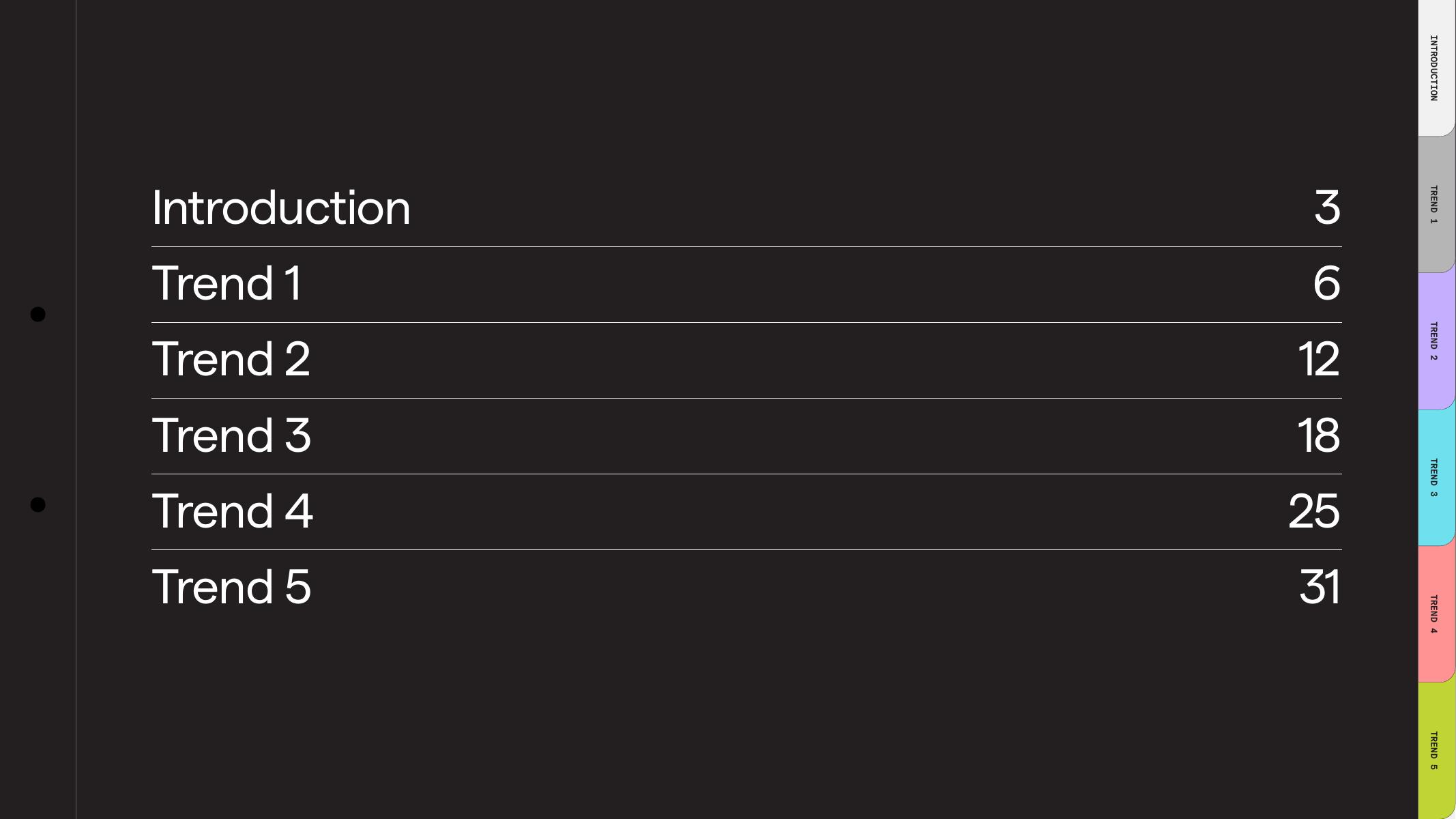Navigate to Trend 3 contents entry
This screenshot has width=1456, height=819.
pos(231,435)
